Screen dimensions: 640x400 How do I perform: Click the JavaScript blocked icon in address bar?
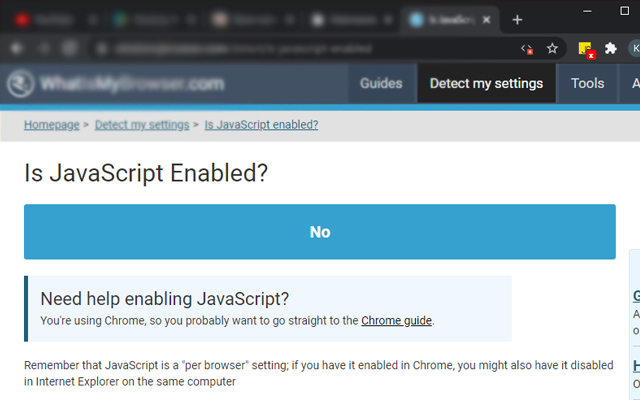[x=527, y=49]
